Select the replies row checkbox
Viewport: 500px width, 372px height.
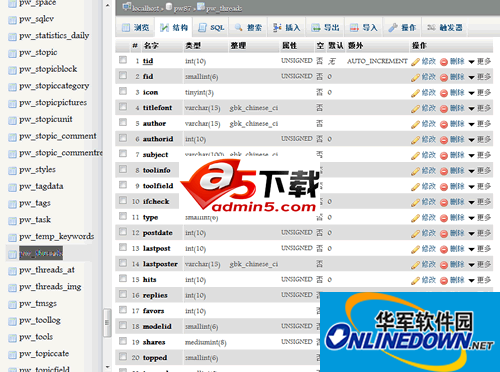click(x=123, y=294)
